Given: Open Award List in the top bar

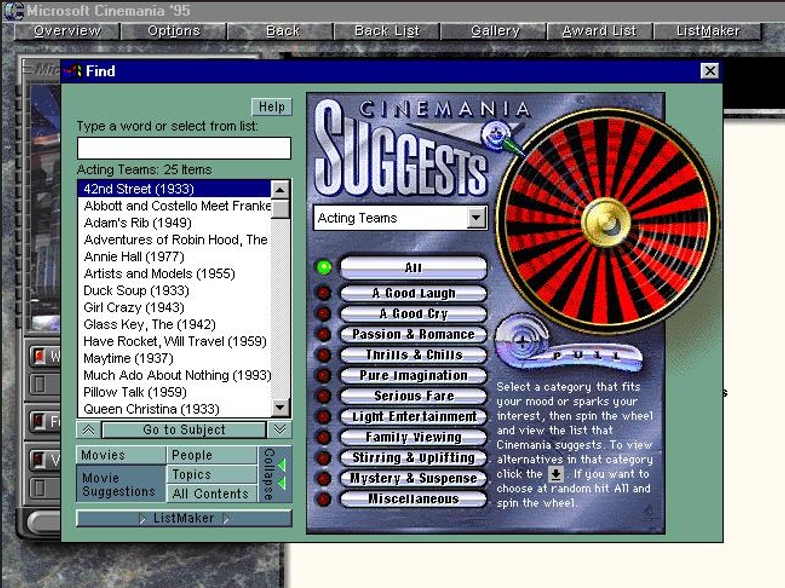Looking at the screenshot, I should [x=599, y=31].
